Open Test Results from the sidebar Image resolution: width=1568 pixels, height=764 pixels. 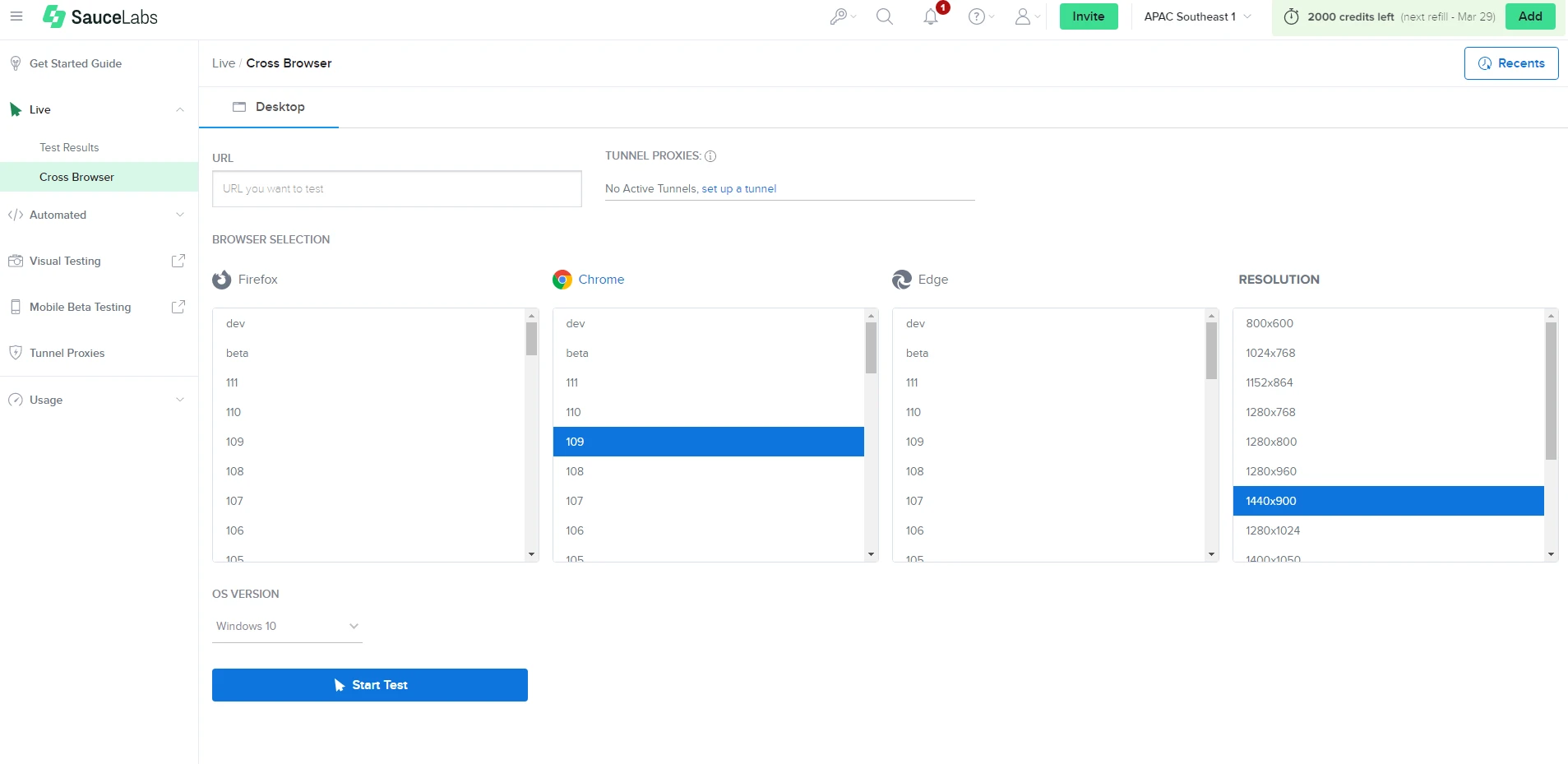coord(70,147)
